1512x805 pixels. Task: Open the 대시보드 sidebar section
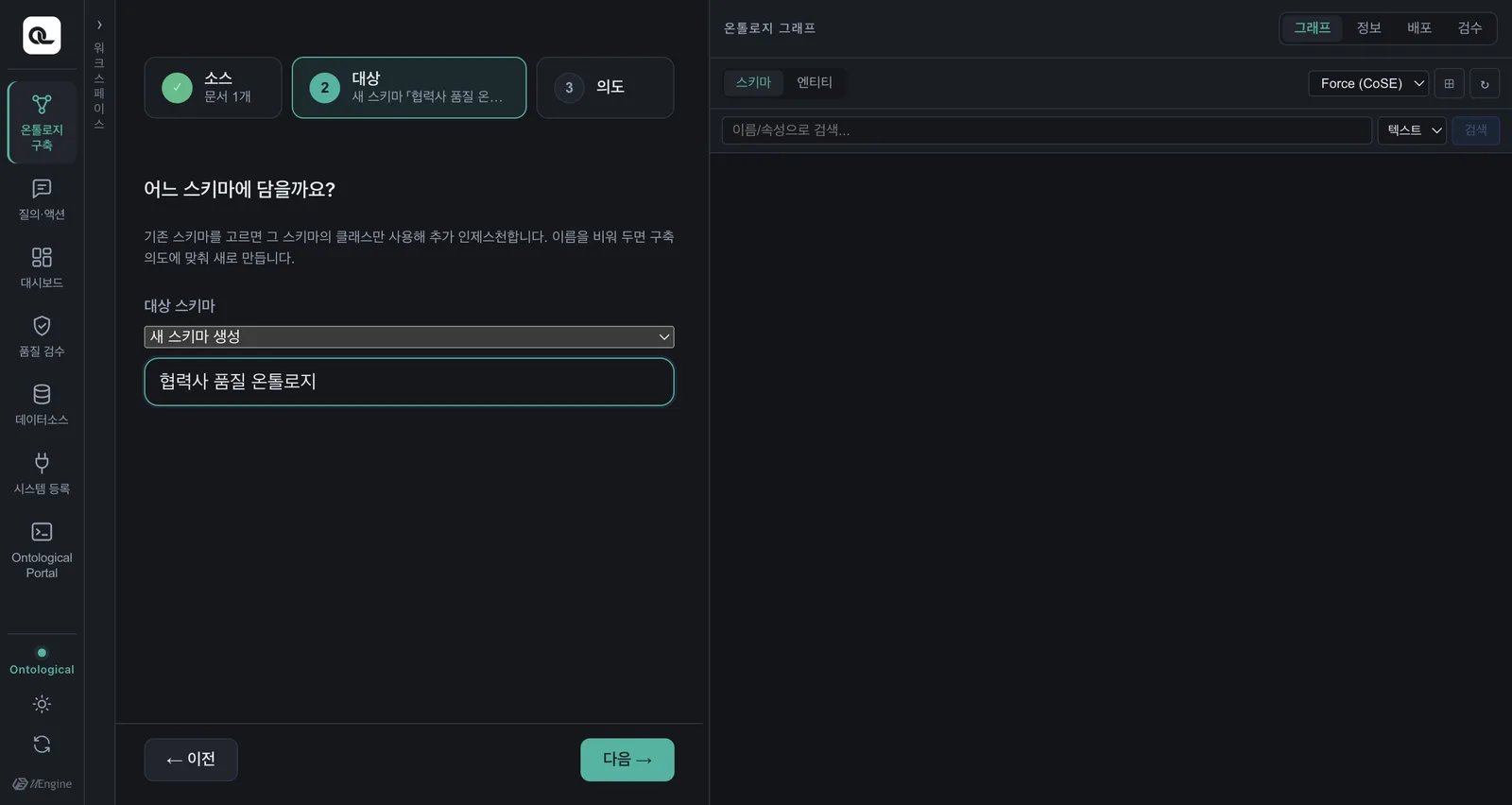tap(42, 268)
